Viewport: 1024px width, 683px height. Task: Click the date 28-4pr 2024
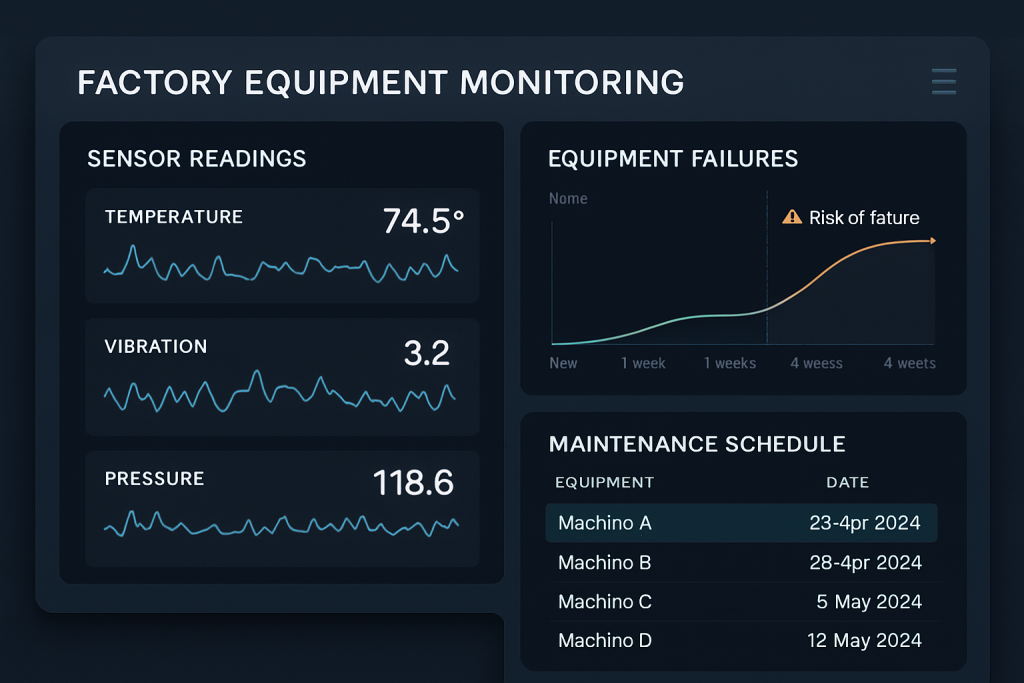tap(865, 562)
